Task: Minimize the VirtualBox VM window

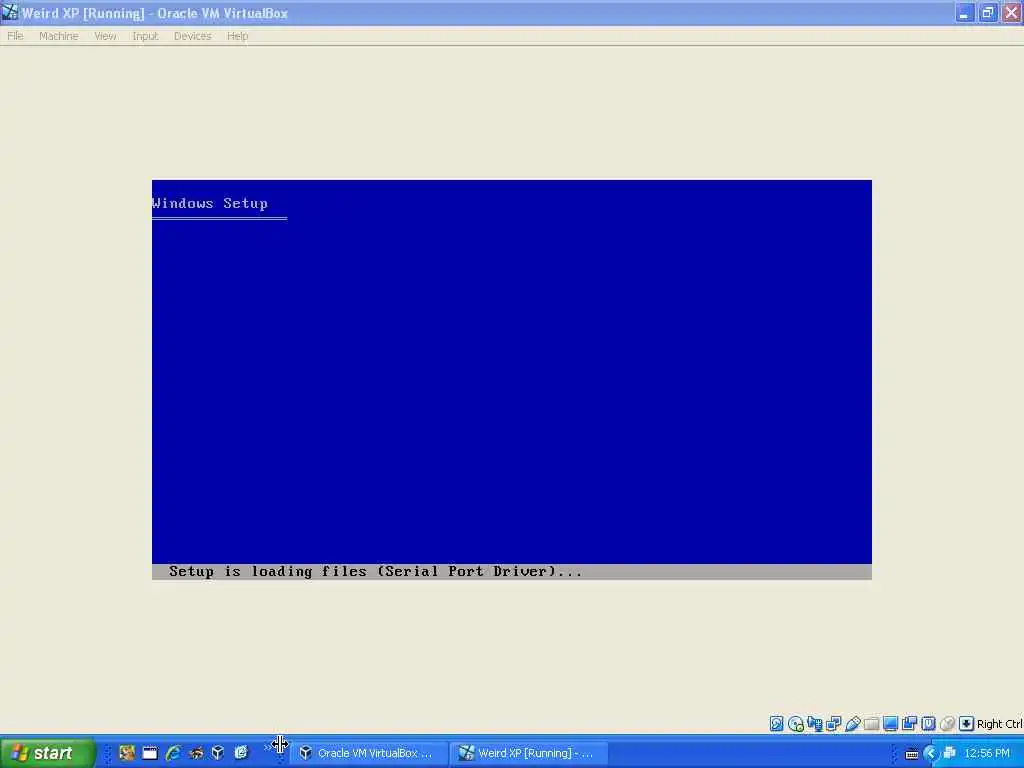Action: tap(964, 12)
